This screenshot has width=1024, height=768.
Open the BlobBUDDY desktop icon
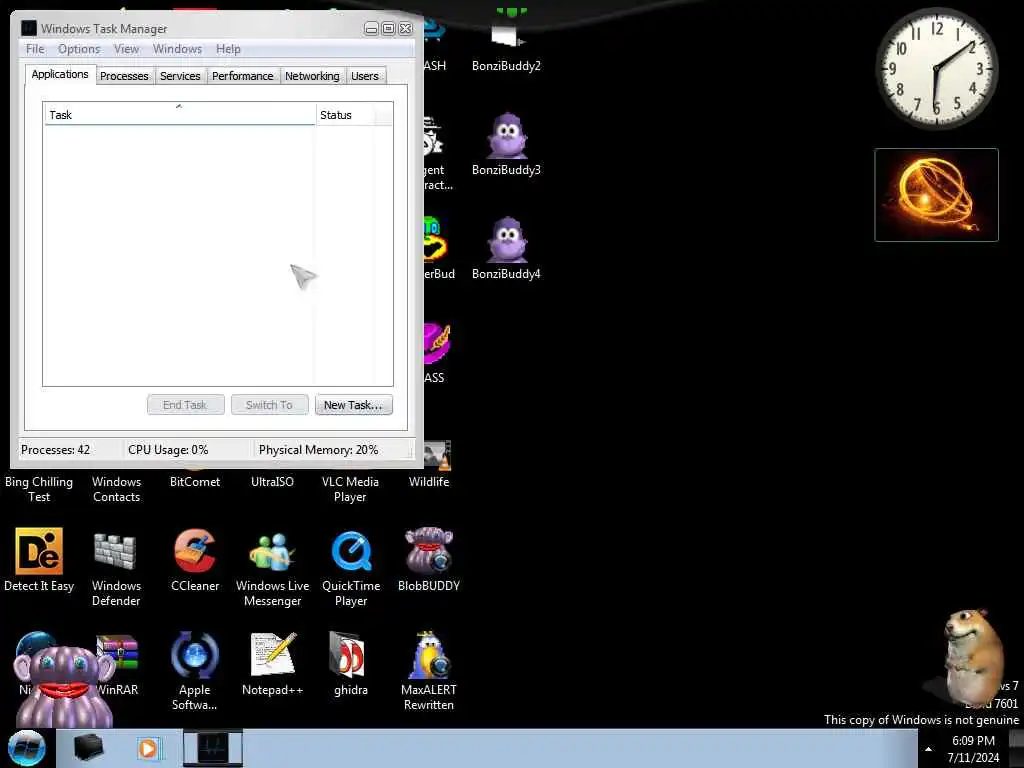coord(429,560)
